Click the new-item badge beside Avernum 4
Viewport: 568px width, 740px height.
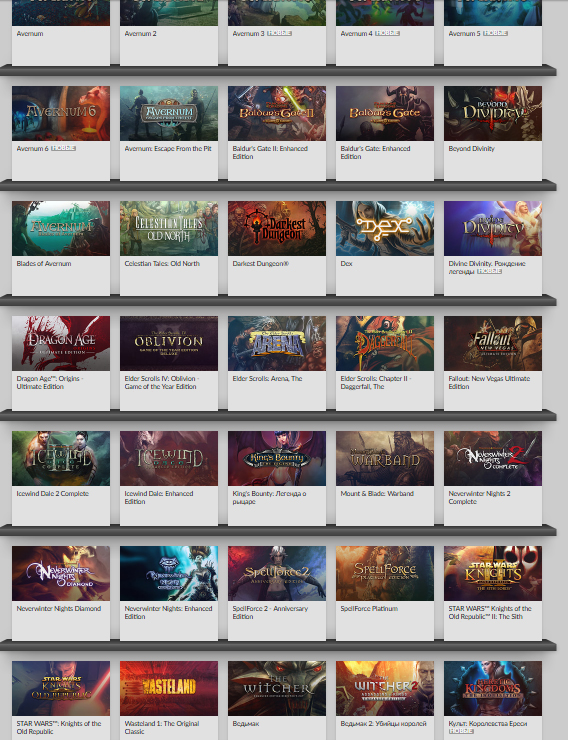point(387,34)
